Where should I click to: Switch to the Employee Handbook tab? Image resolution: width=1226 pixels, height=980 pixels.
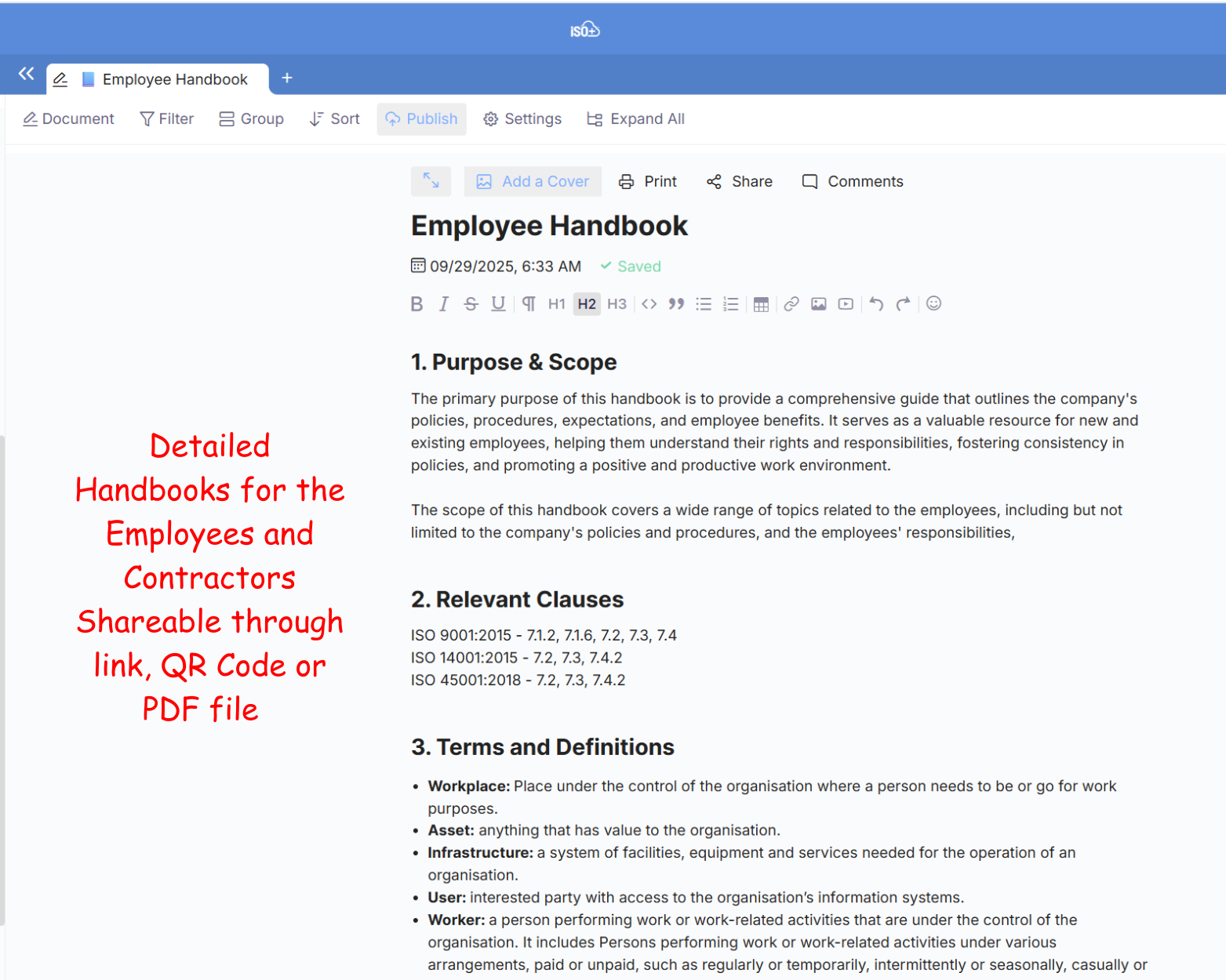click(x=174, y=79)
